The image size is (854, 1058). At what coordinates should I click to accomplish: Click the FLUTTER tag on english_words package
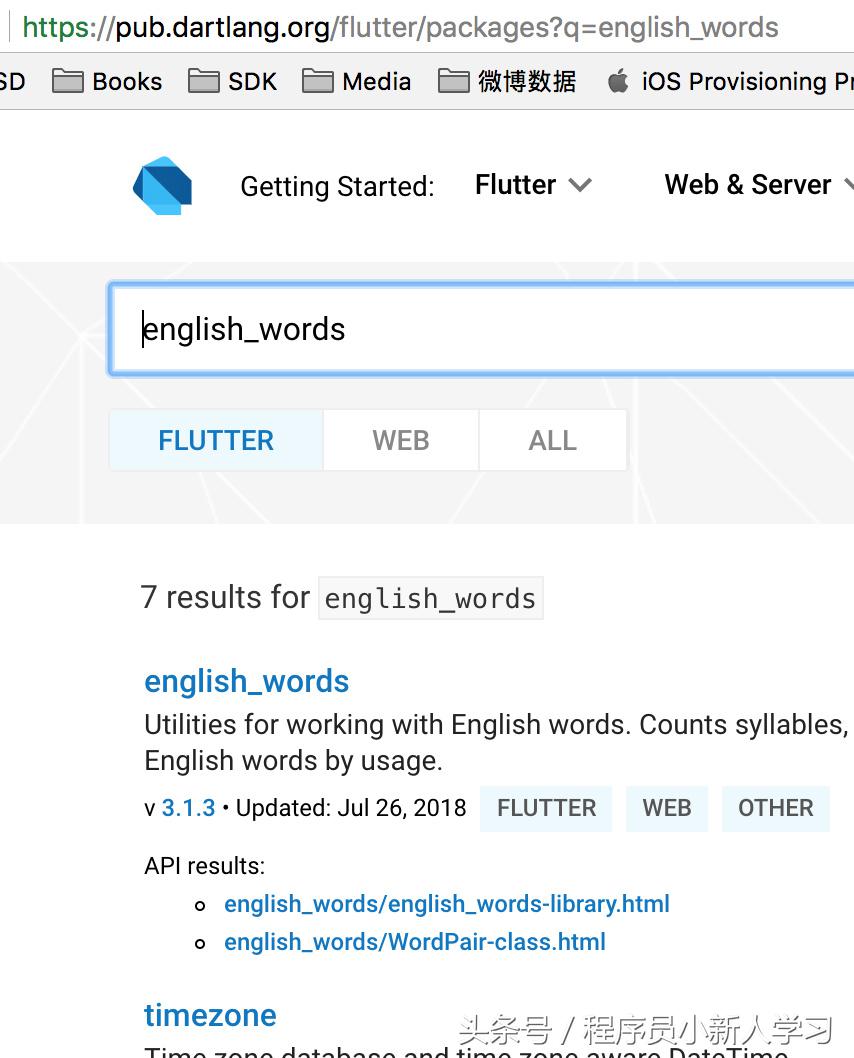click(545, 808)
